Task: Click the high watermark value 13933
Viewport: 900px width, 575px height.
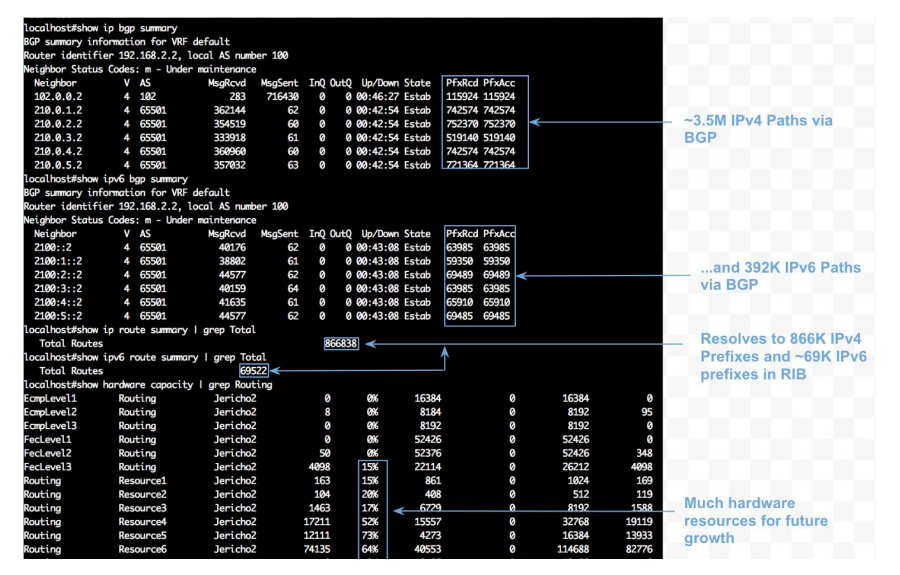Action: 639,536
